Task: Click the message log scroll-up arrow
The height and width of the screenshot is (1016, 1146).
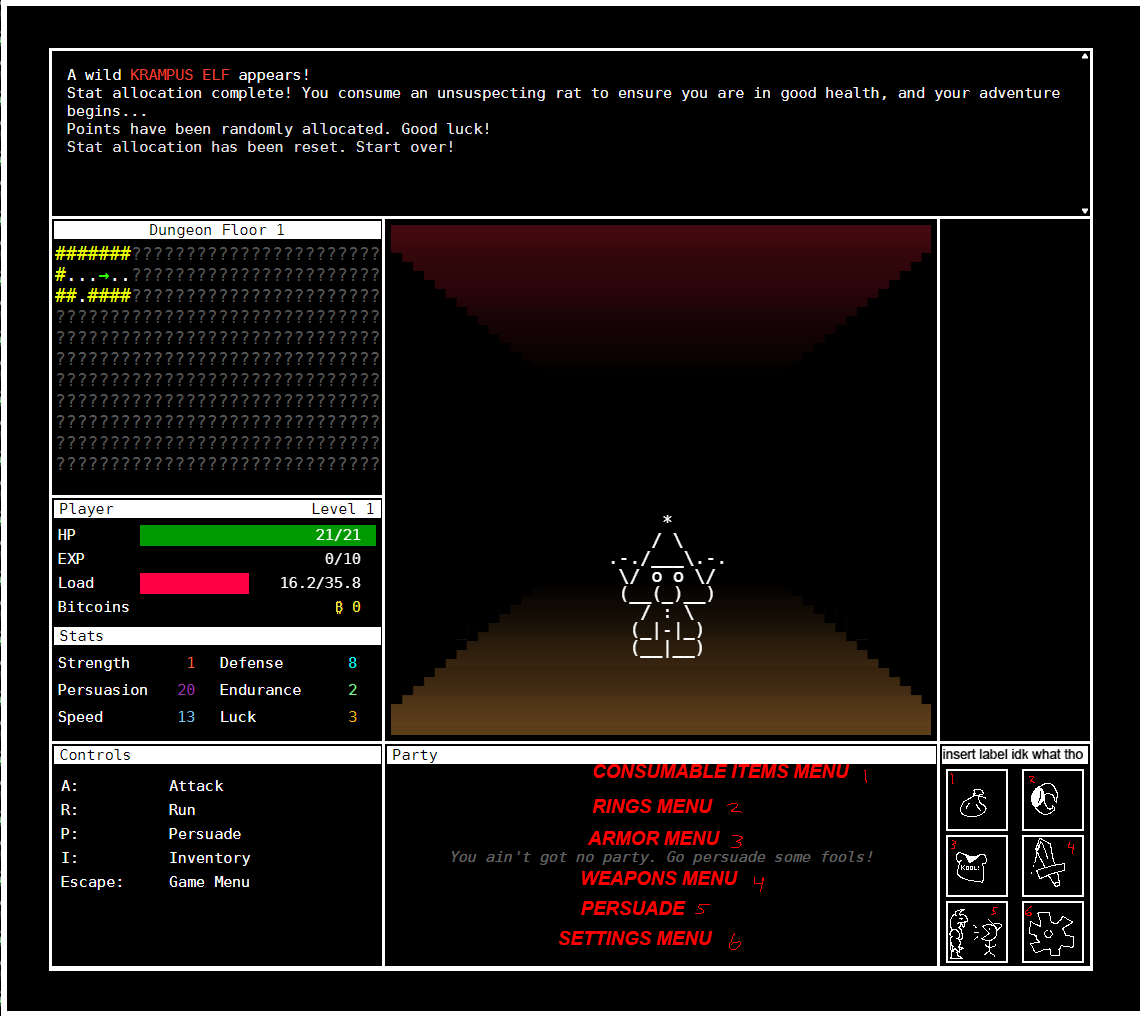Action: coord(1085,56)
